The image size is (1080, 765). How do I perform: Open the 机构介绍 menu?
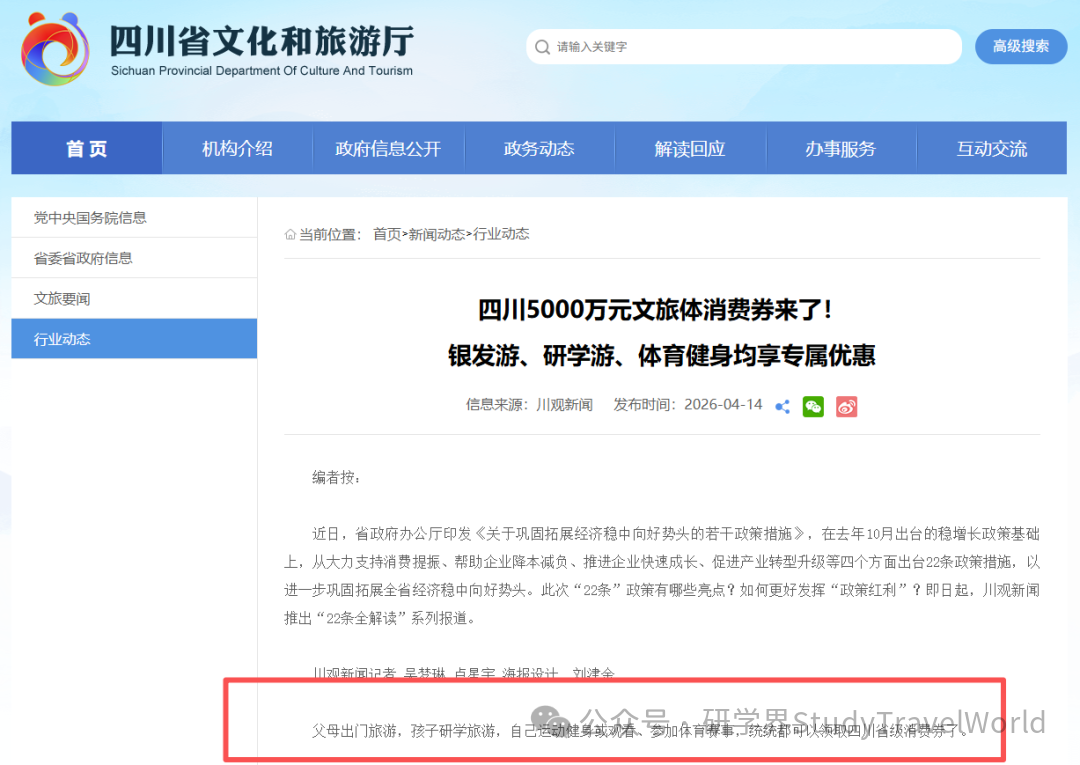point(237,147)
